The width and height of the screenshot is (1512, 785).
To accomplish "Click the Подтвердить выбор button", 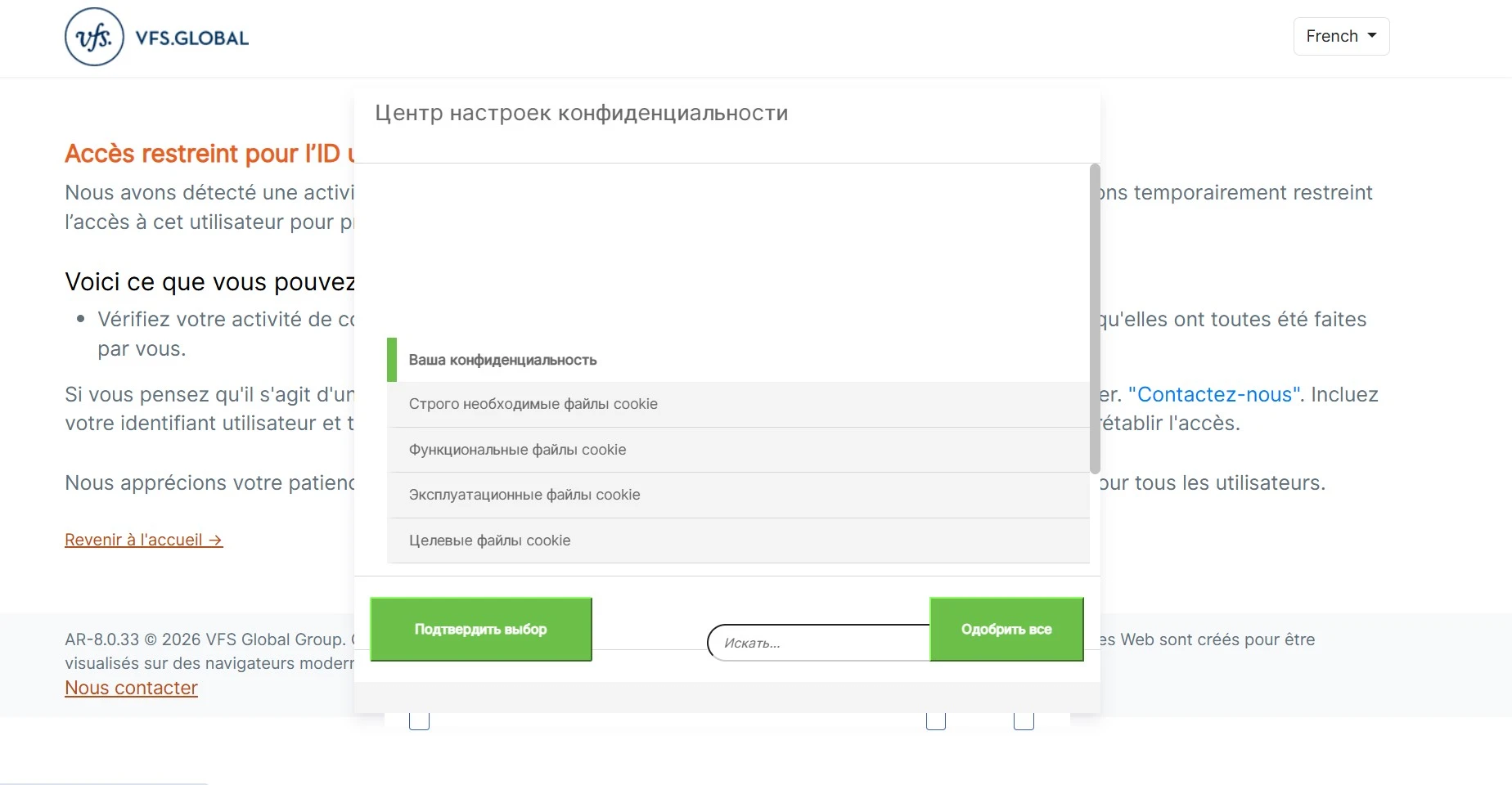I will [481, 629].
